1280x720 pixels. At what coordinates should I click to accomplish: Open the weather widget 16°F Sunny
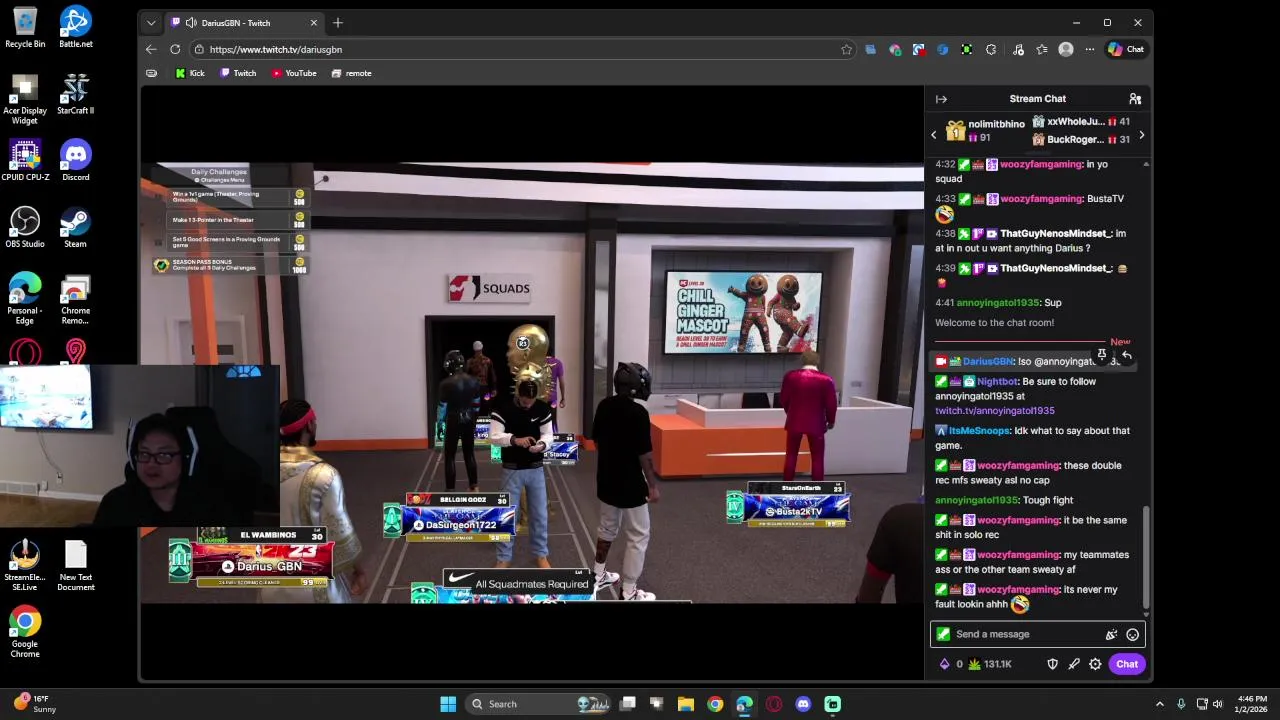(34, 704)
